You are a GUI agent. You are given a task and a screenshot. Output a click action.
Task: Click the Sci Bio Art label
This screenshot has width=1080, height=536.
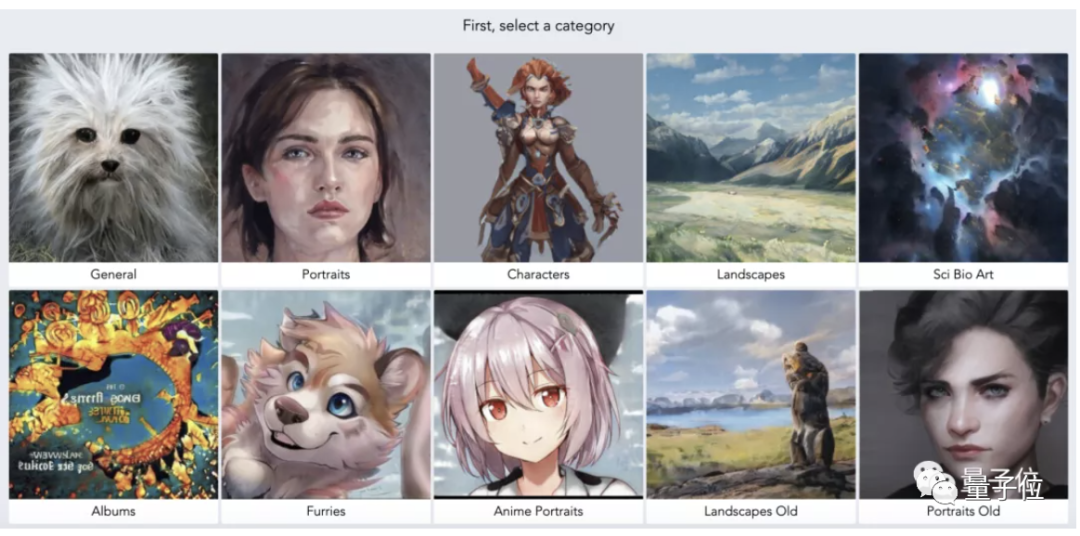click(964, 274)
